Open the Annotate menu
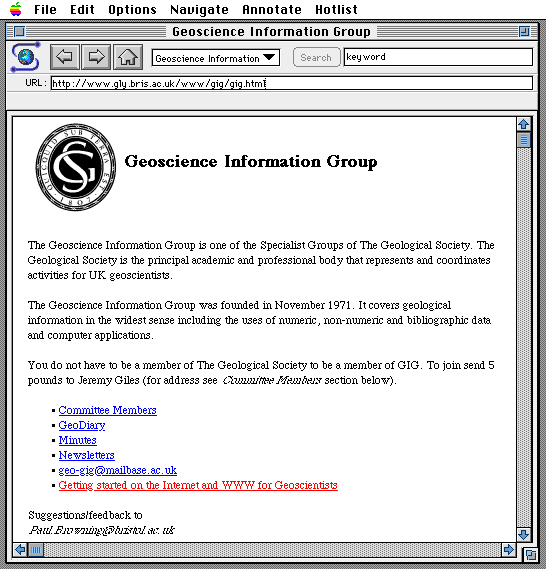 tap(272, 9)
